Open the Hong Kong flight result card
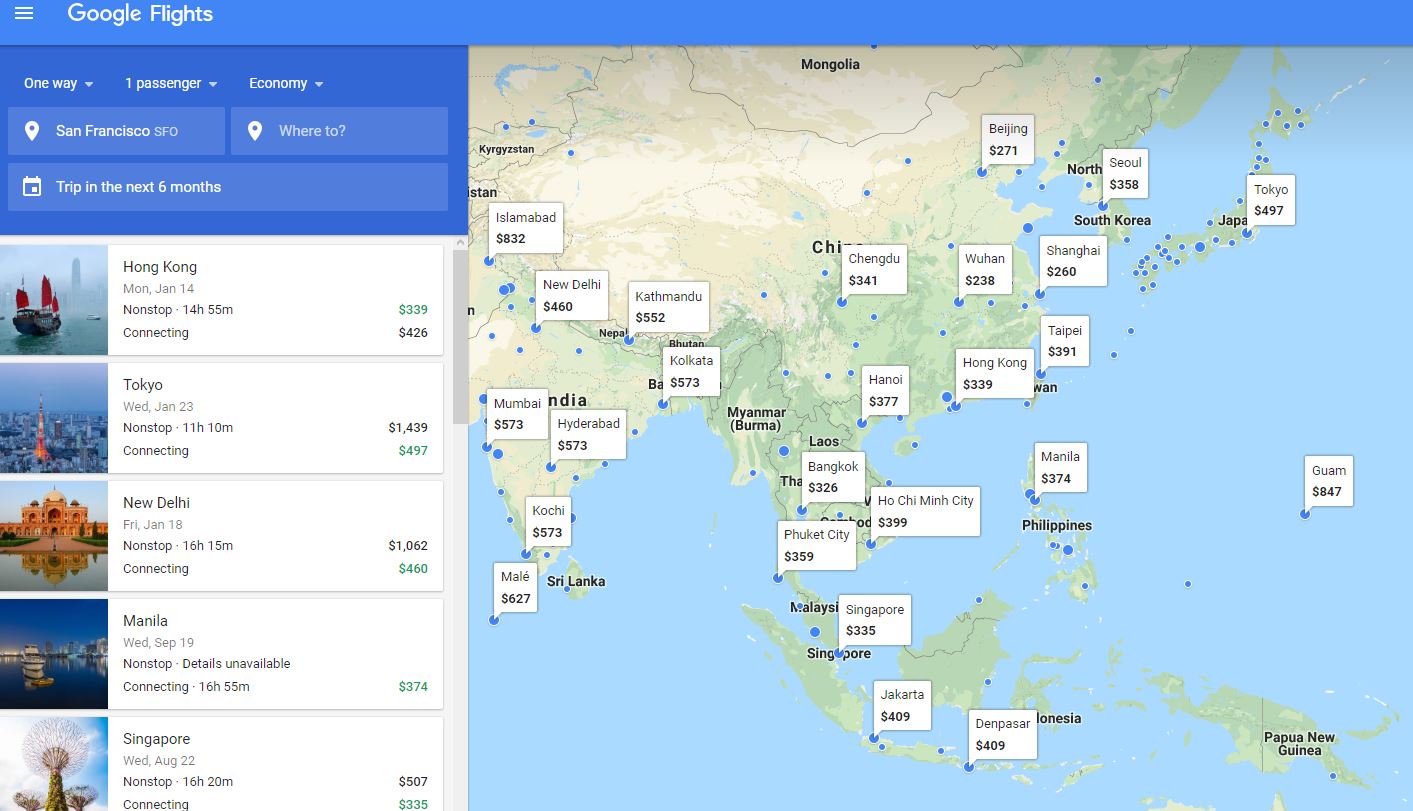Screen dimensions: 1413x811 [275, 299]
